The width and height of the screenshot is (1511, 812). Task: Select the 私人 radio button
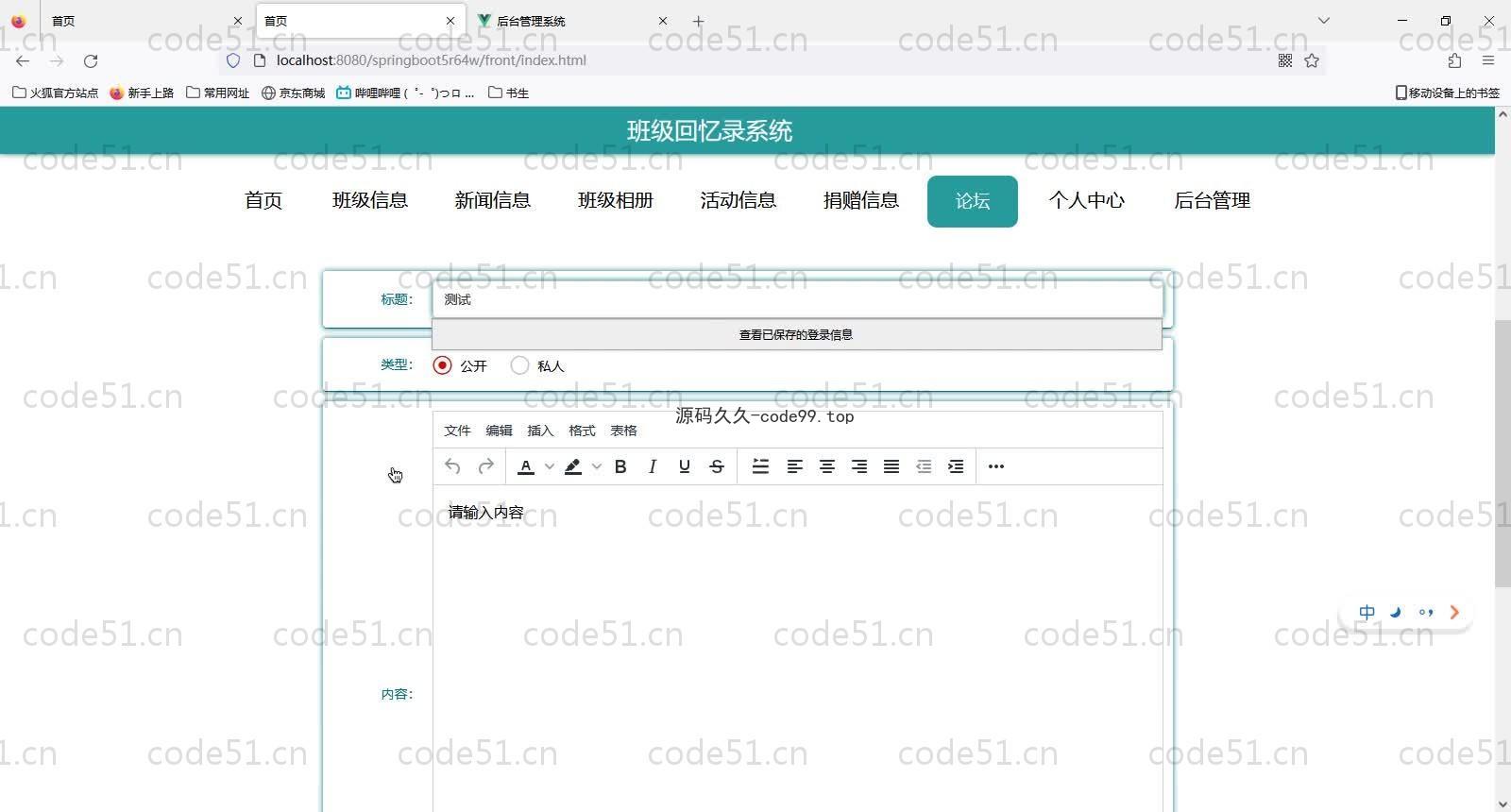(519, 365)
